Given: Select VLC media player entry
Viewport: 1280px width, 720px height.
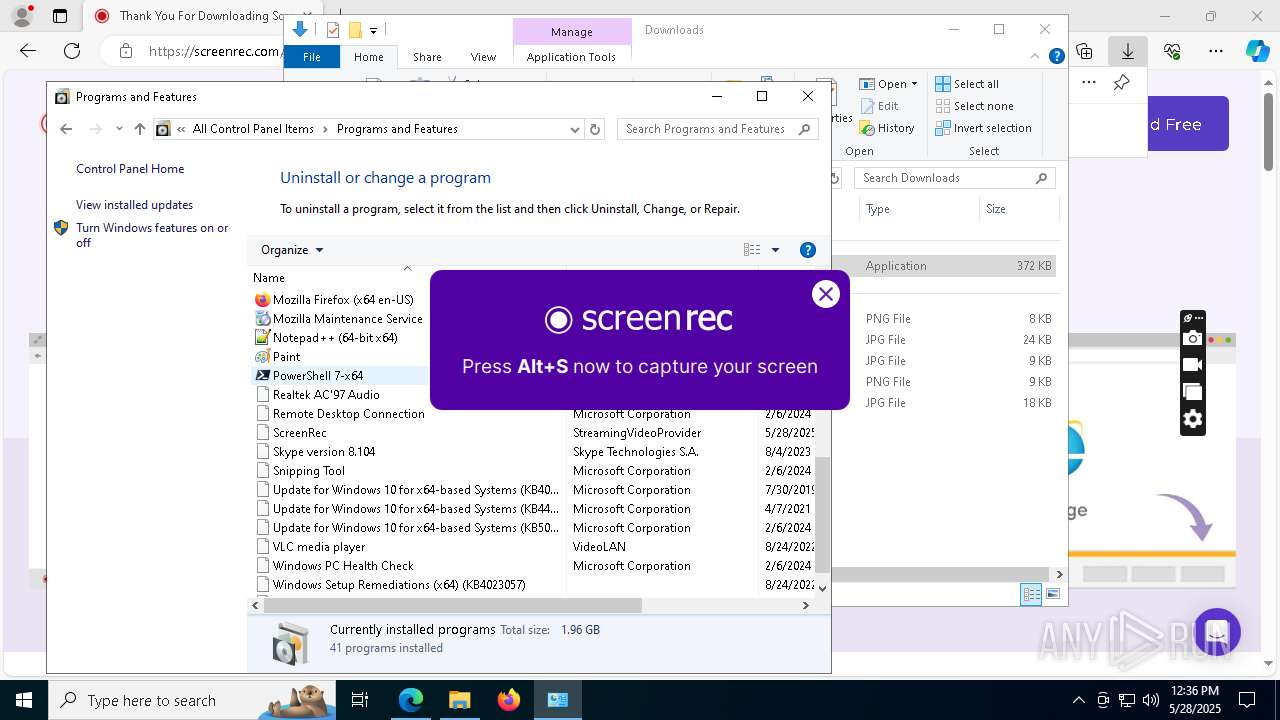Looking at the screenshot, I should [319, 547].
